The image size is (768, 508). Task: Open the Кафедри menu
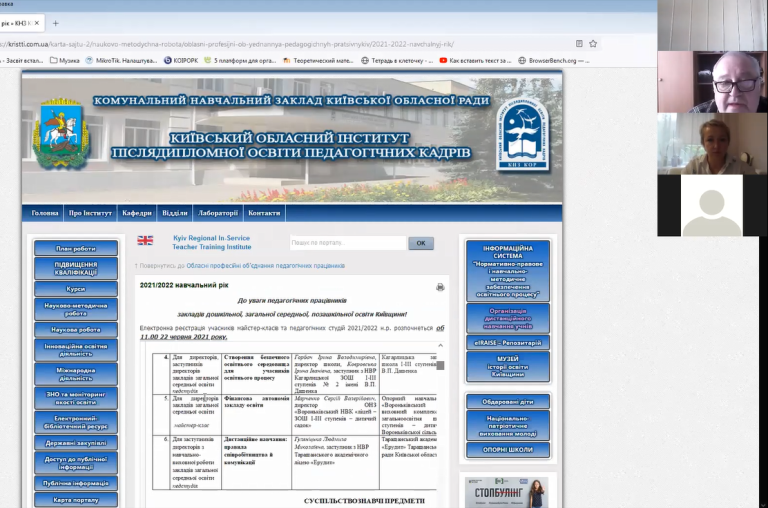[137, 213]
